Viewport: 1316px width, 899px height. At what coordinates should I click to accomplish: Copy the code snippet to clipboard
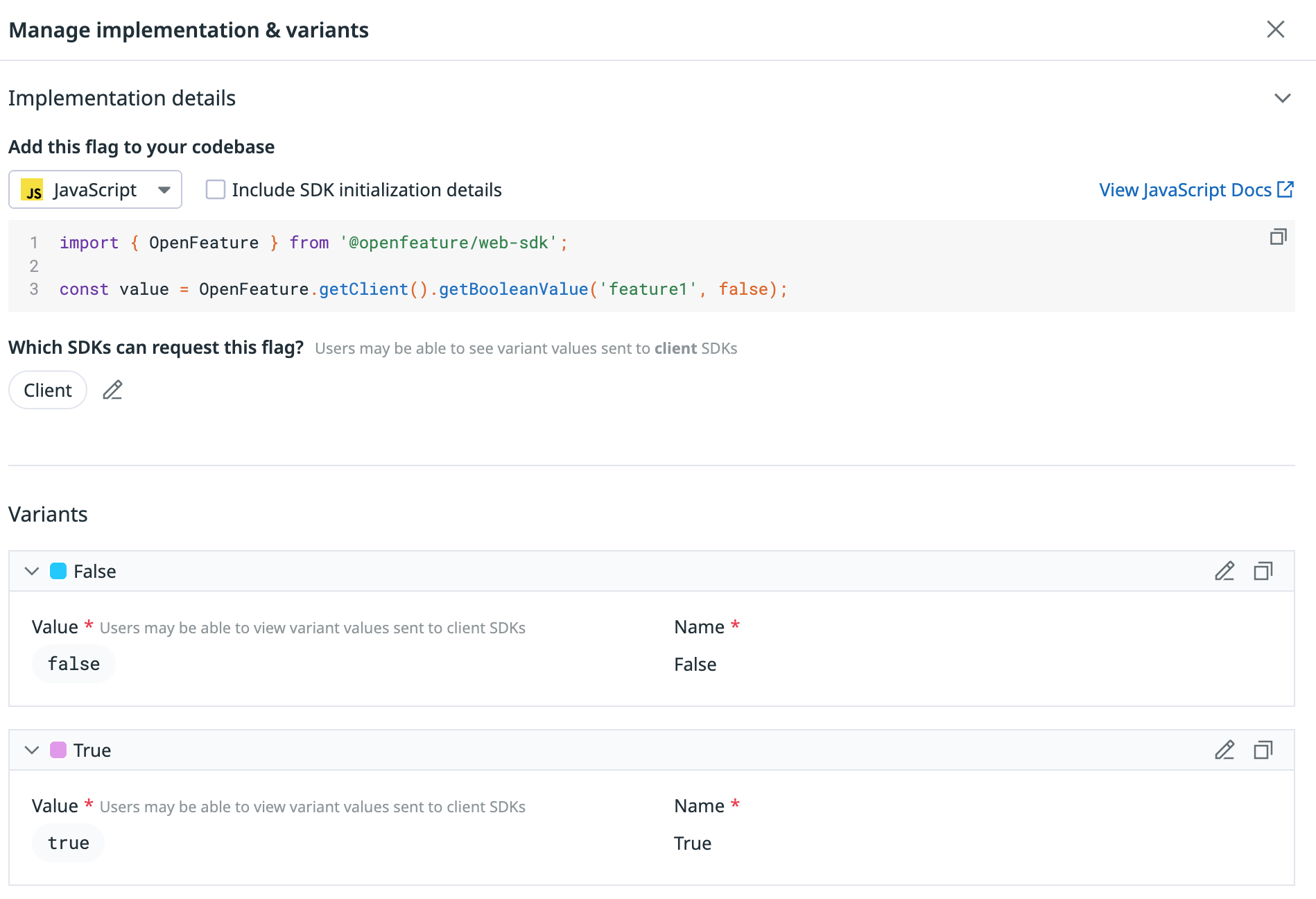1278,237
